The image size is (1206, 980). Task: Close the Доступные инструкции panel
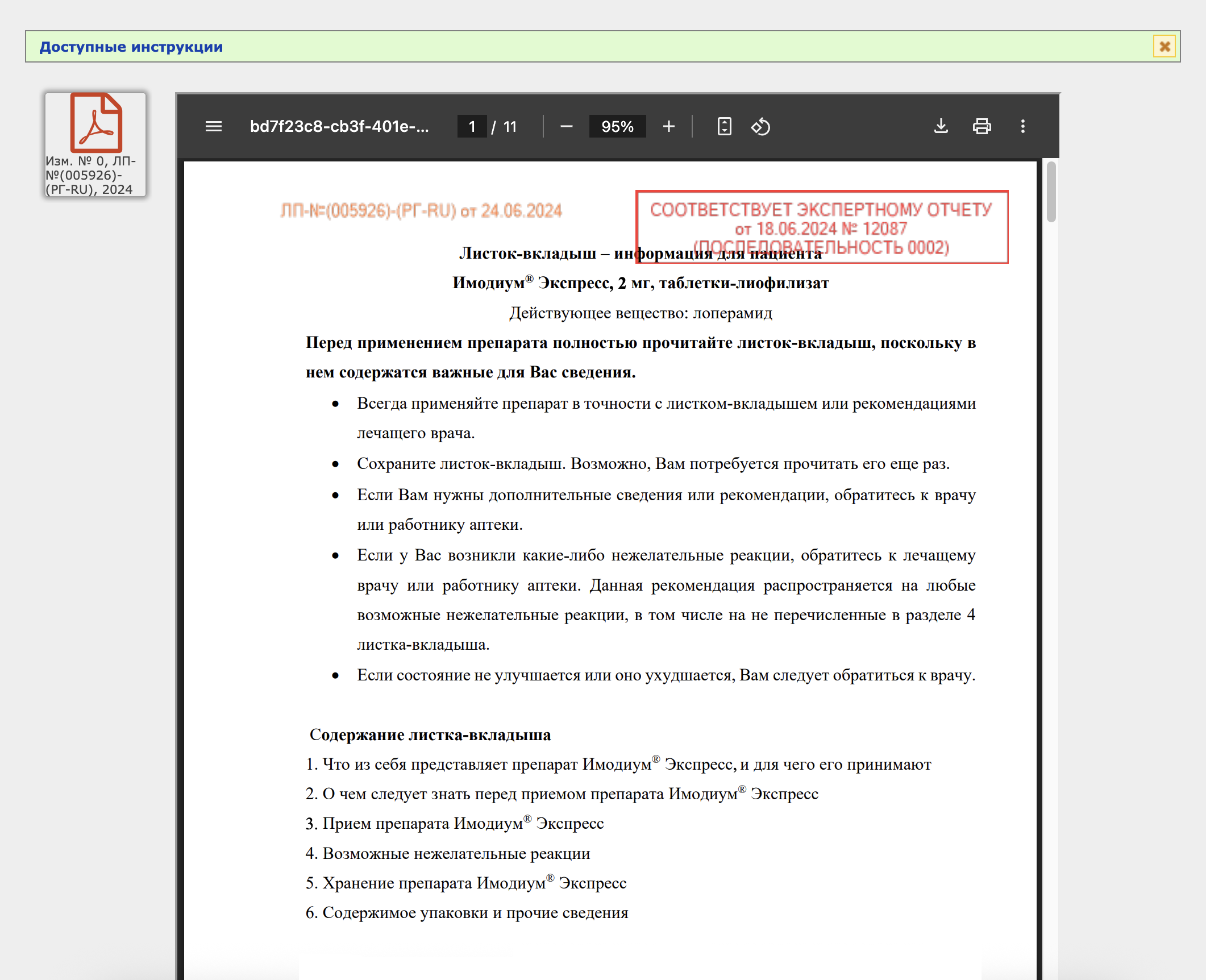coord(1165,46)
